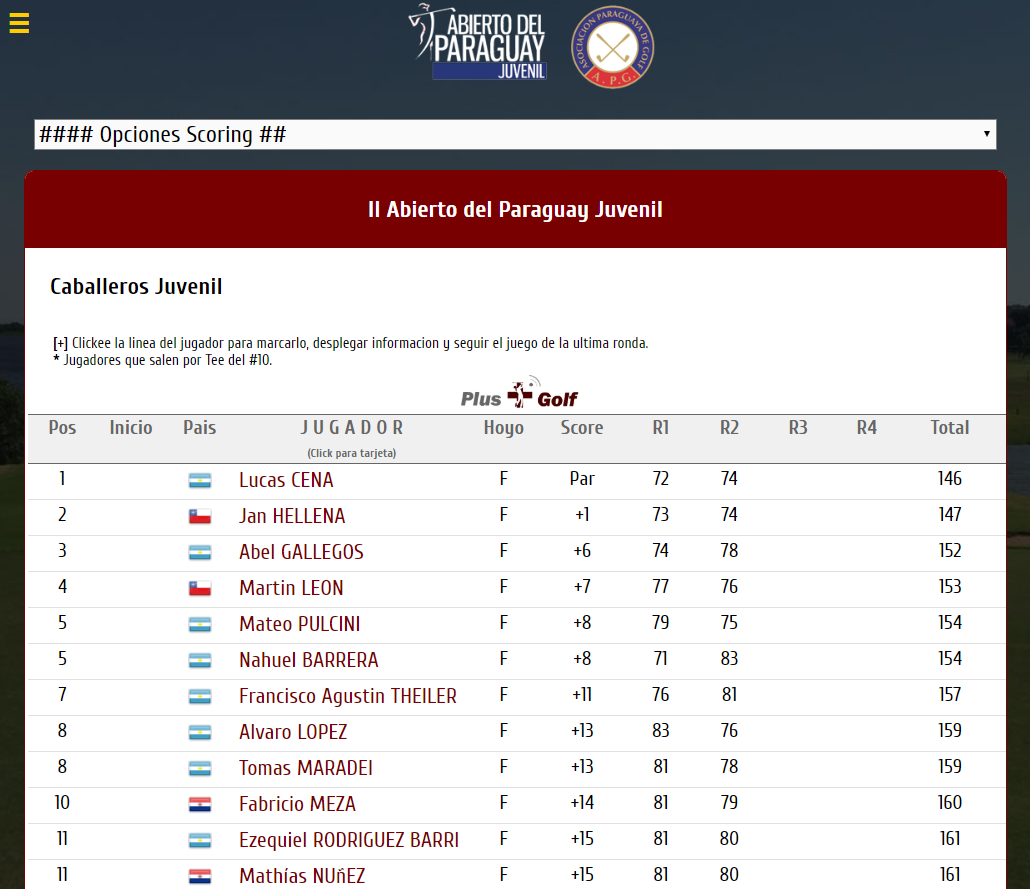Click the Chile flag beside Jan HELLENA
Viewport: 1030px width, 889px height.
[200, 517]
